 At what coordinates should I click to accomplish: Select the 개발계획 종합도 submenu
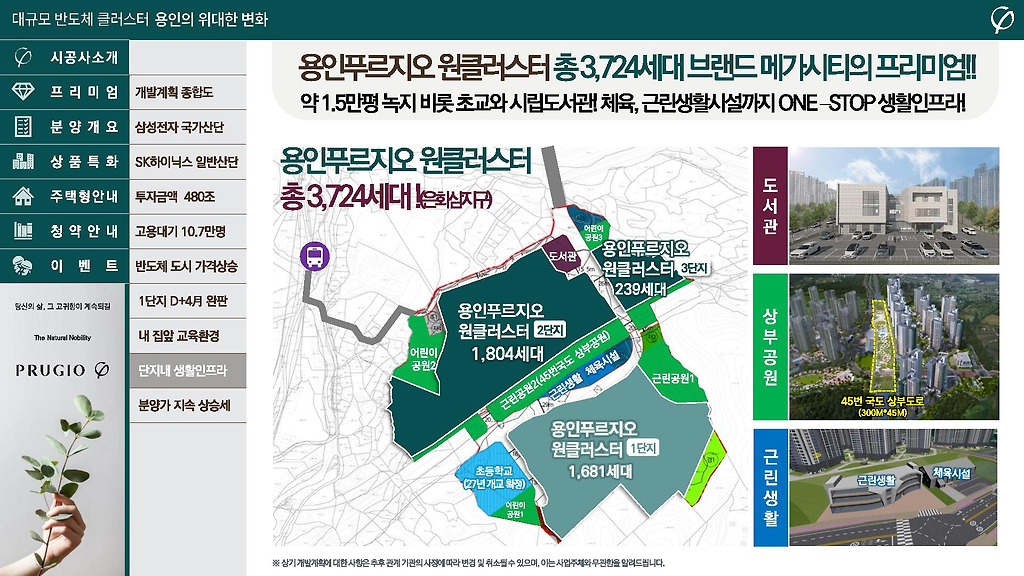(188, 92)
